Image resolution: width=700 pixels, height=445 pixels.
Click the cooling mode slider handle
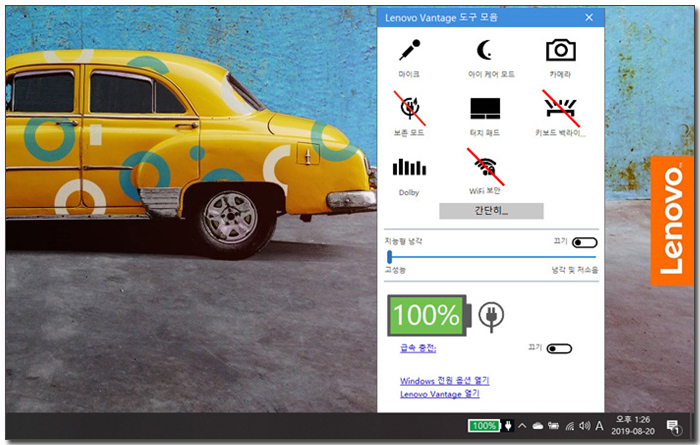[389, 257]
